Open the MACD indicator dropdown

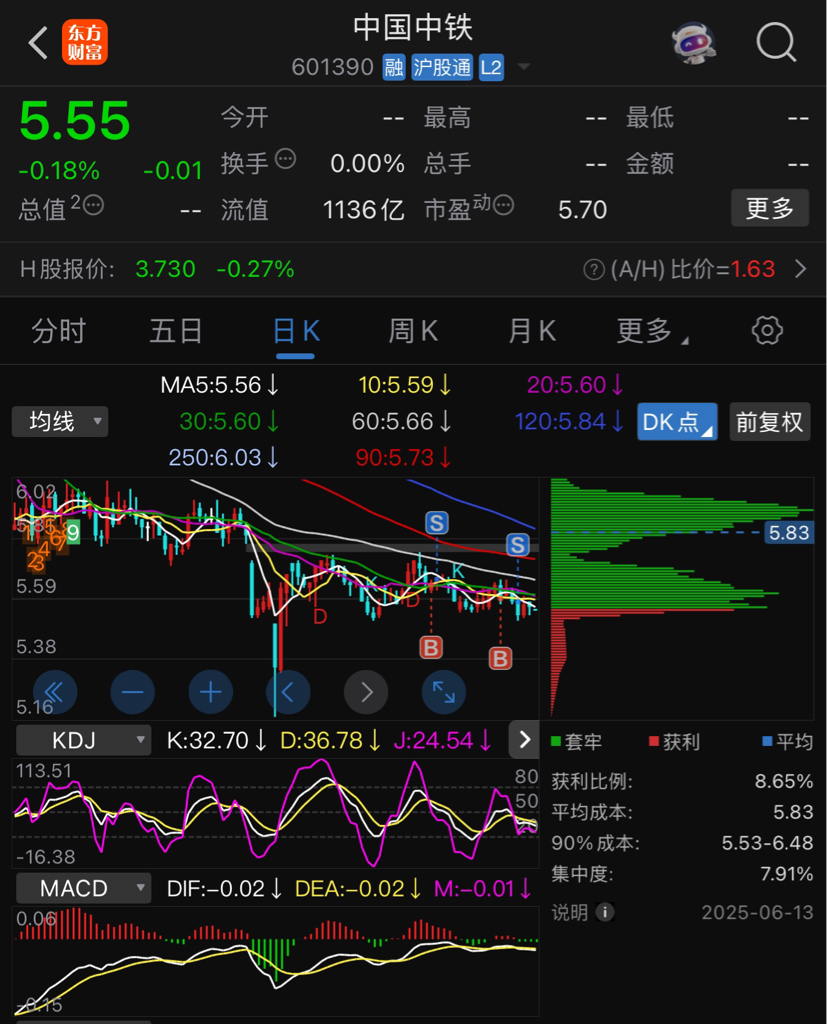click(83, 888)
